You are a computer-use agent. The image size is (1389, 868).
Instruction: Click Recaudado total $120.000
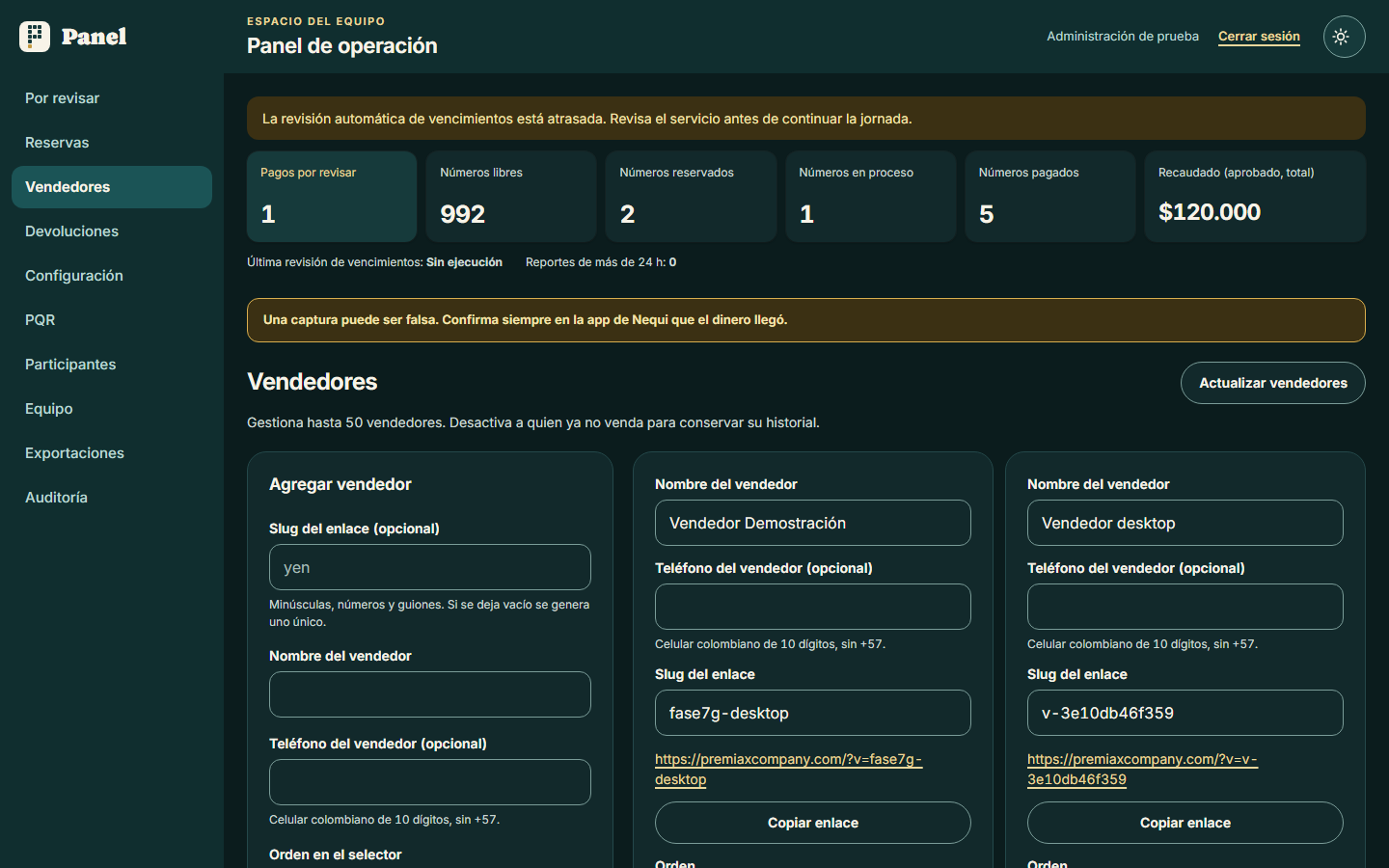coord(1210,212)
